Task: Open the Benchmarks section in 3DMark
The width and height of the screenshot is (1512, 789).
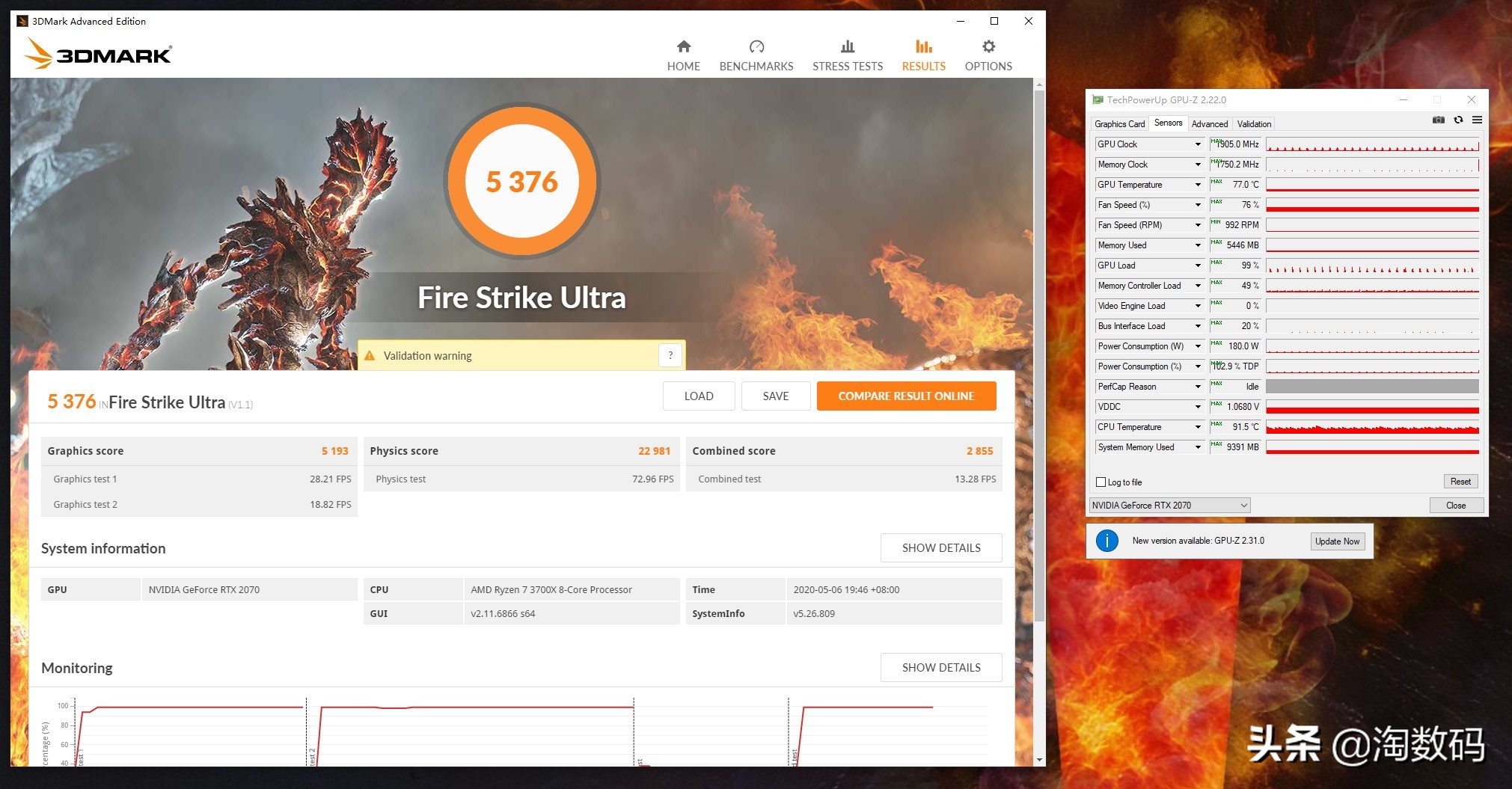Action: (756, 54)
